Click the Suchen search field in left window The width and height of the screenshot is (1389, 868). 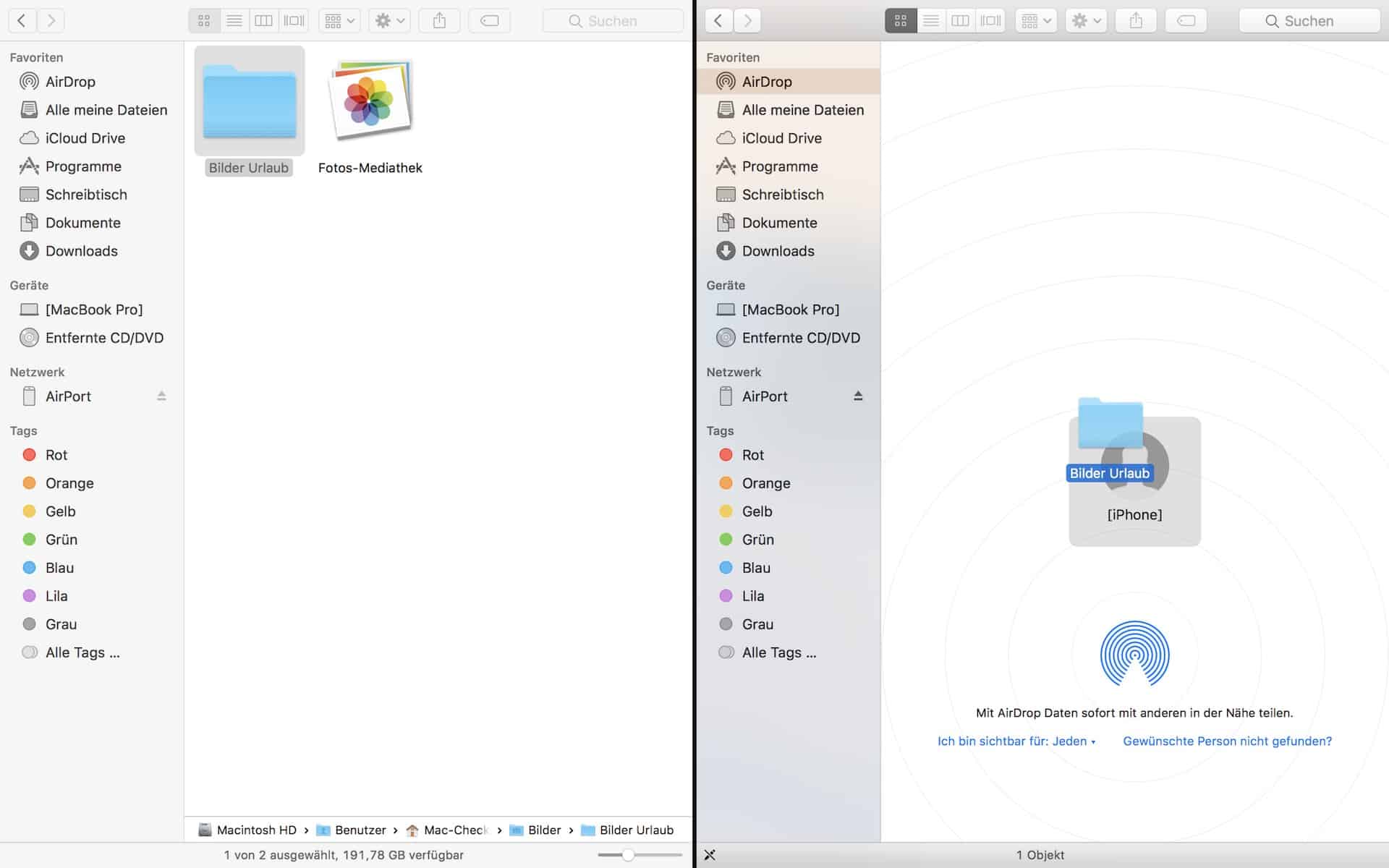click(613, 20)
